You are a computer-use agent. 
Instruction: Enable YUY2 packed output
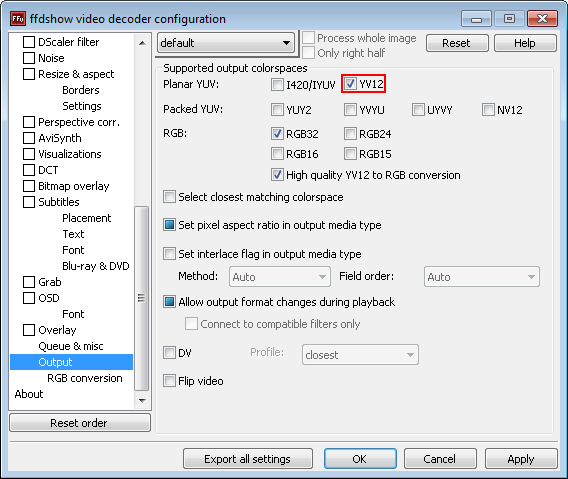coord(277,109)
